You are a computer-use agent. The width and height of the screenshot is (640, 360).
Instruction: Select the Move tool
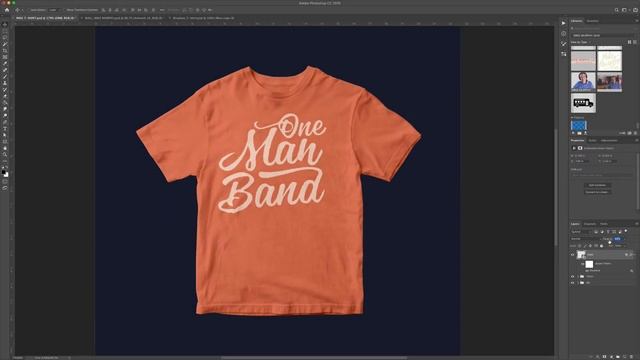coord(5,24)
